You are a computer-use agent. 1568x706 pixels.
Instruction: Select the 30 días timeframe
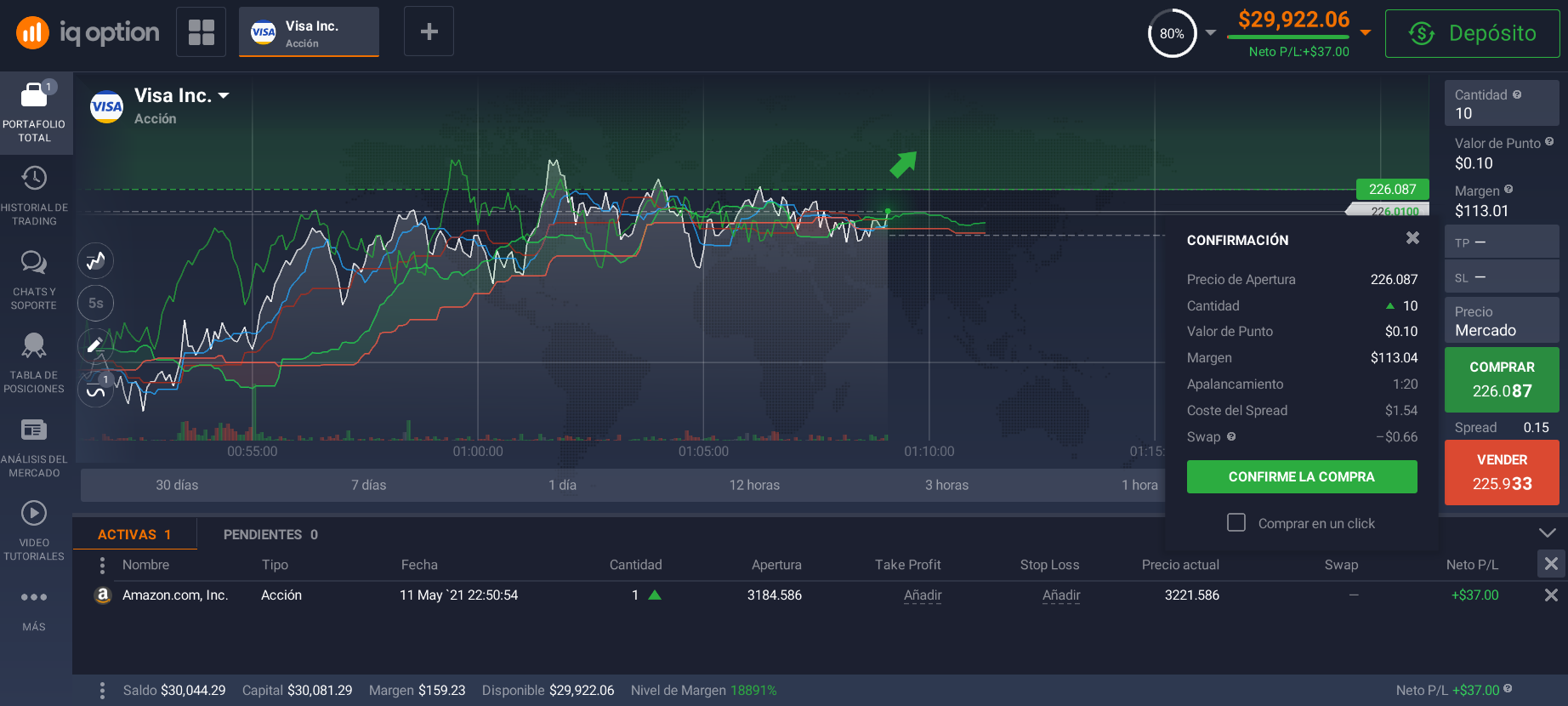click(177, 485)
